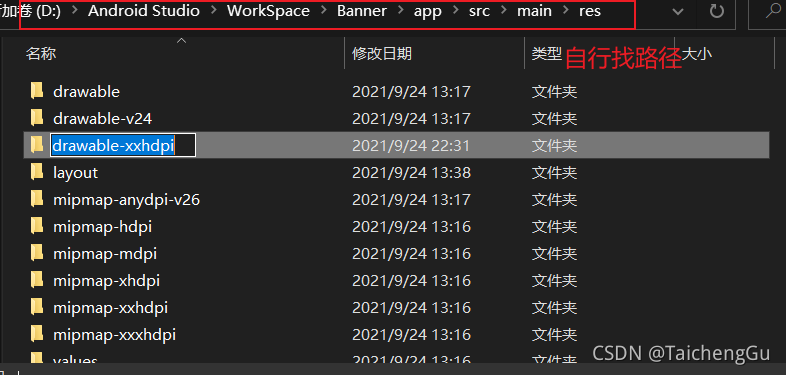Screen dimensions: 786x375
Task: Expand the chevron after src
Action: tap(503, 11)
